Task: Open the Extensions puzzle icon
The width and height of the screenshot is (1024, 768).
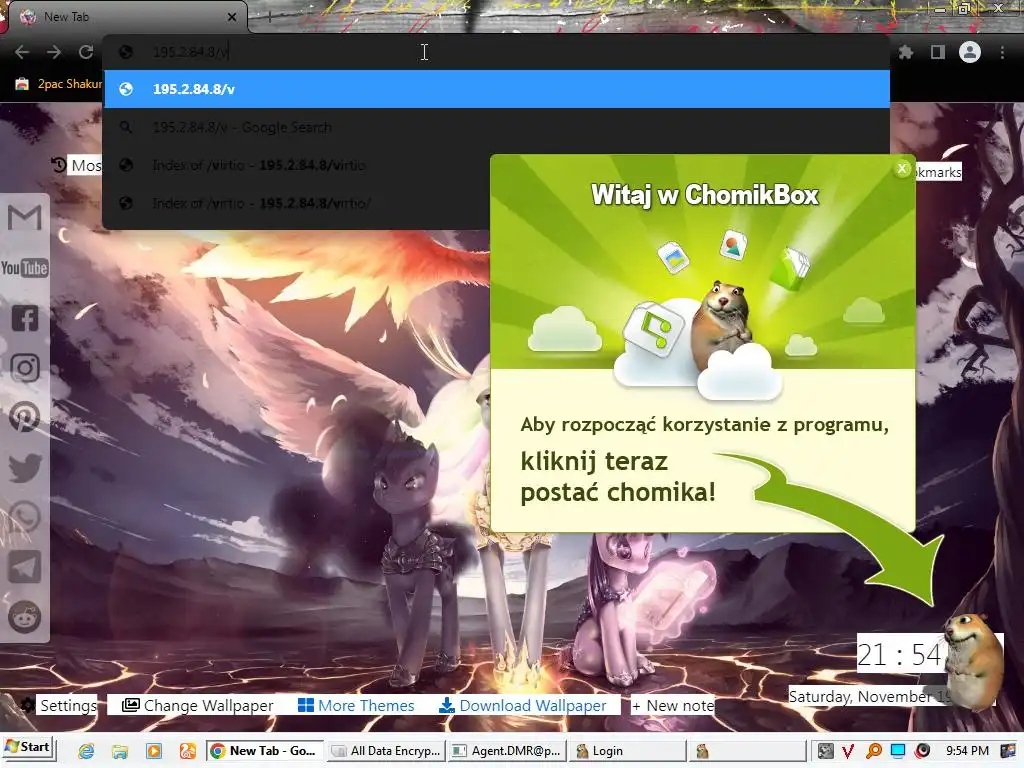Action: (x=906, y=52)
